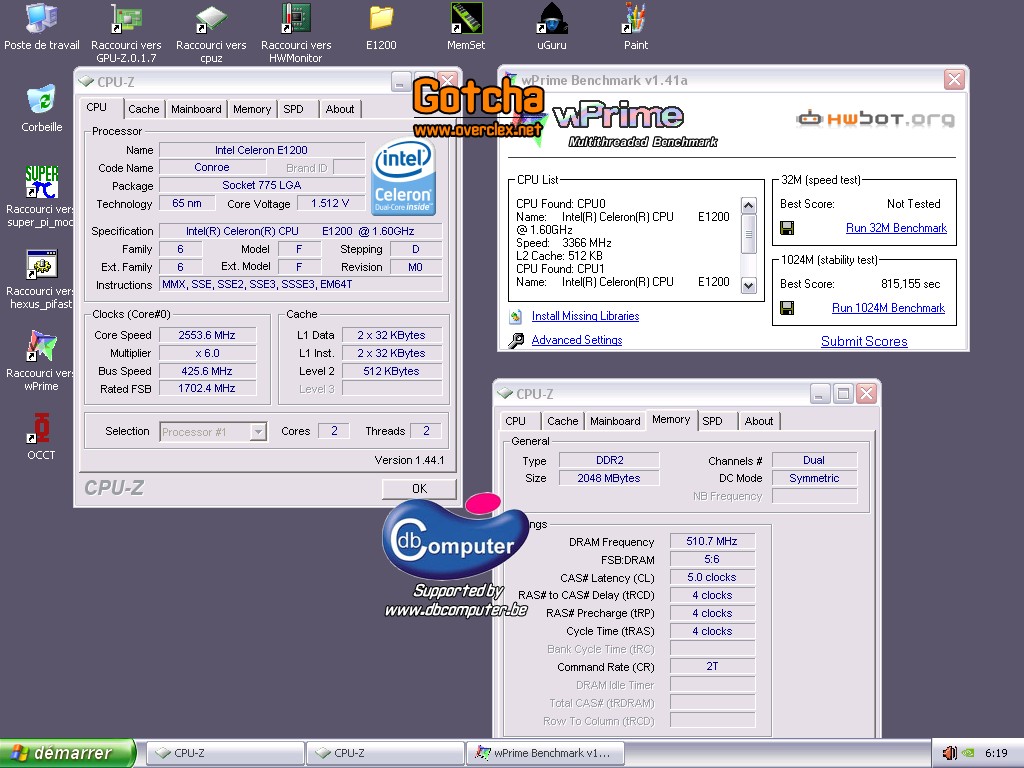Screen dimensions: 1024x768
Task: Launch hexus_pifast shortcut icon
Action: pos(42,264)
